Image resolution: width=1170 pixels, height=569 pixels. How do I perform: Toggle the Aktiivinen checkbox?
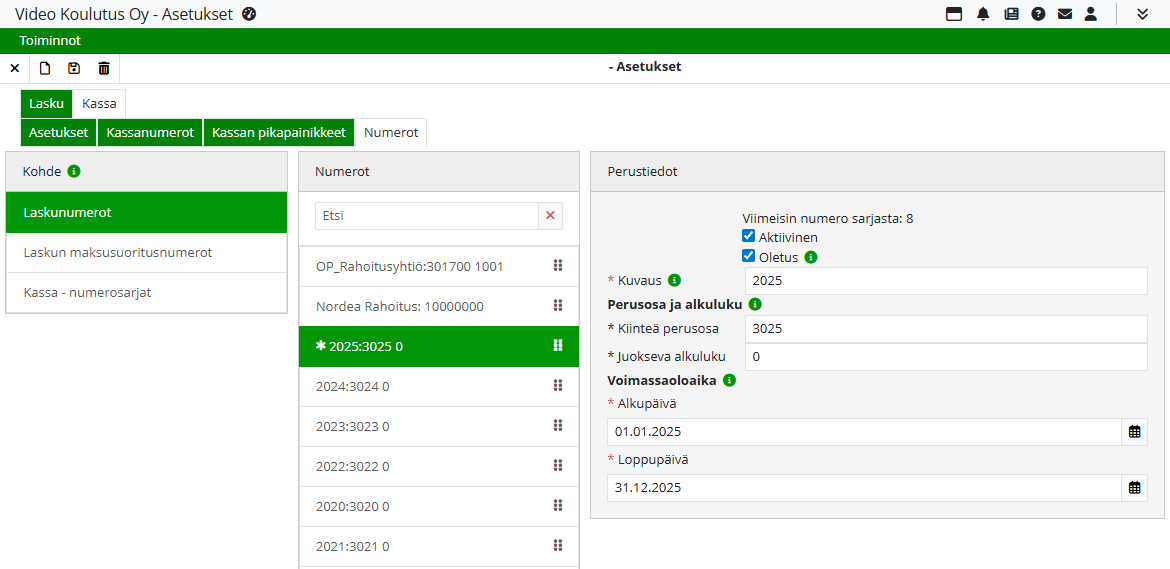click(748, 237)
